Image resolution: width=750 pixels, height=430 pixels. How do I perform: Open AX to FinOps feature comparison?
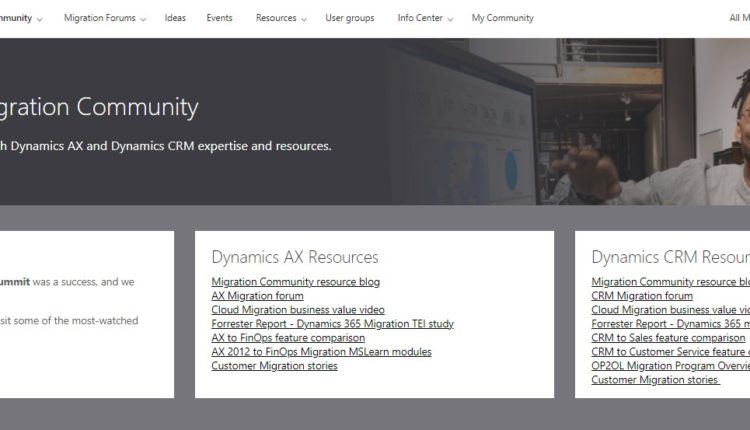288,338
